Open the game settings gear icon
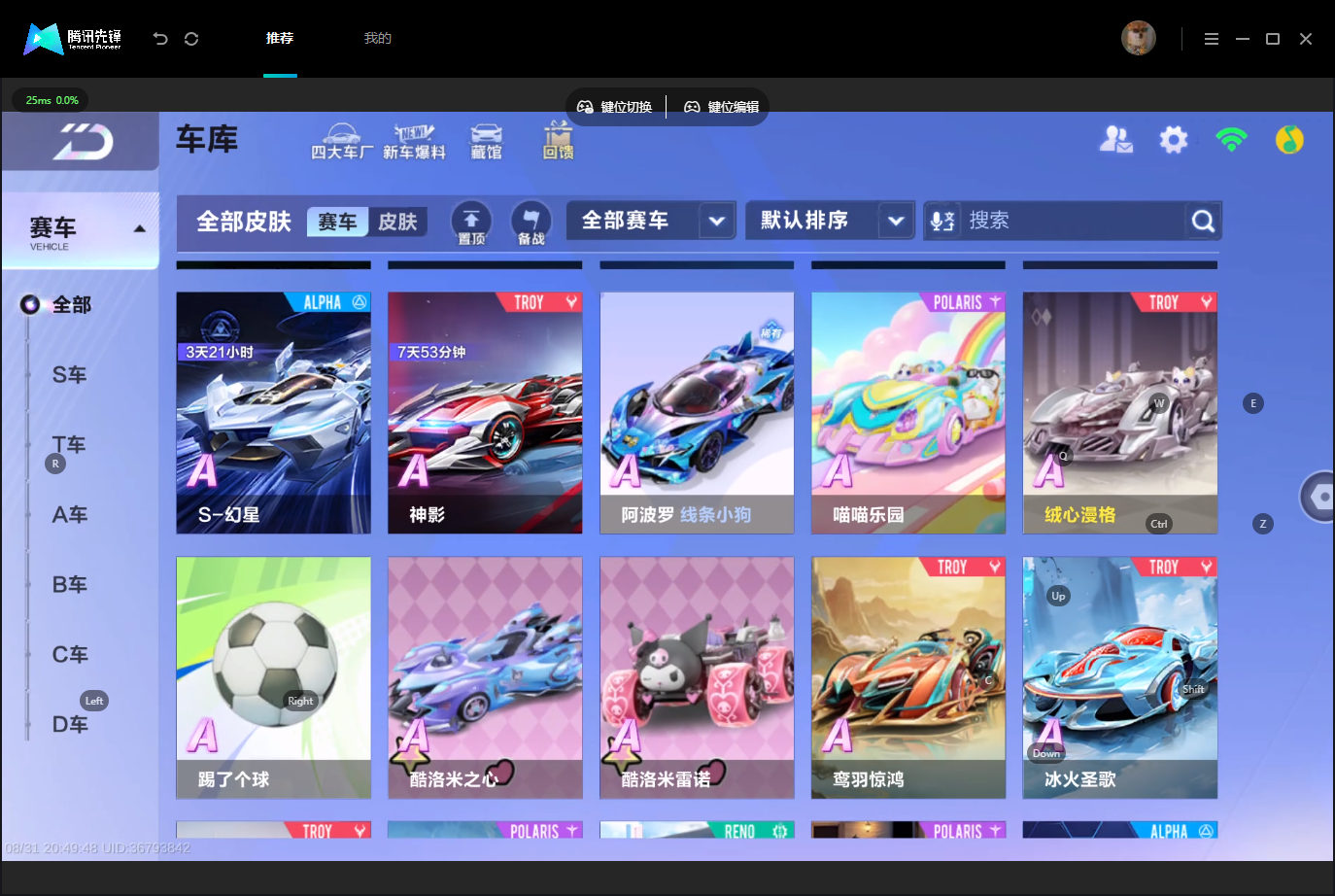The width and height of the screenshot is (1335, 896). click(1174, 140)
